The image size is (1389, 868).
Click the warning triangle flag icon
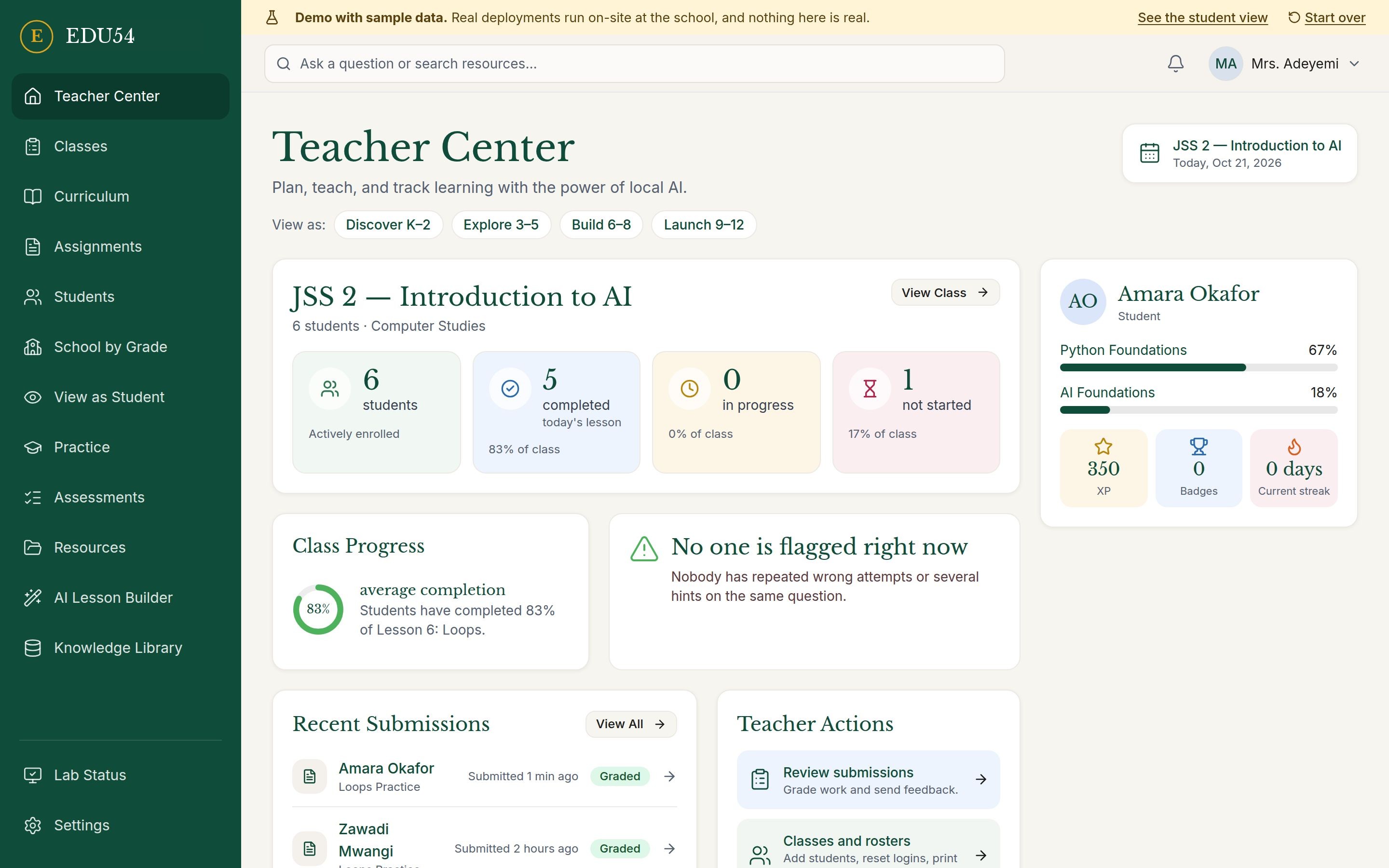tap(644, 549)
